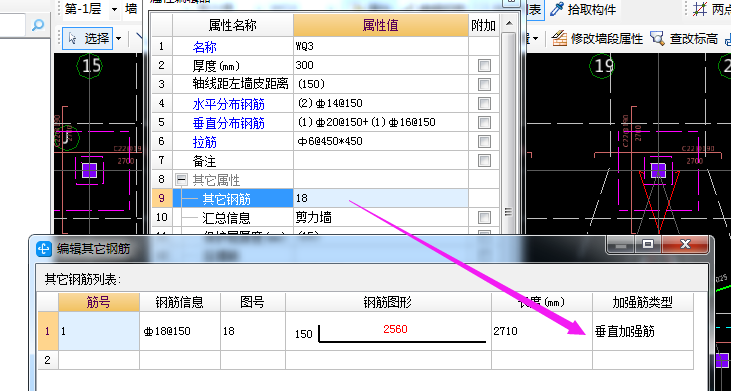Tick the 拉筋 附加 checkbox
Screen dimensions: 731x391
pyautogui.click(x=484, y=142)
